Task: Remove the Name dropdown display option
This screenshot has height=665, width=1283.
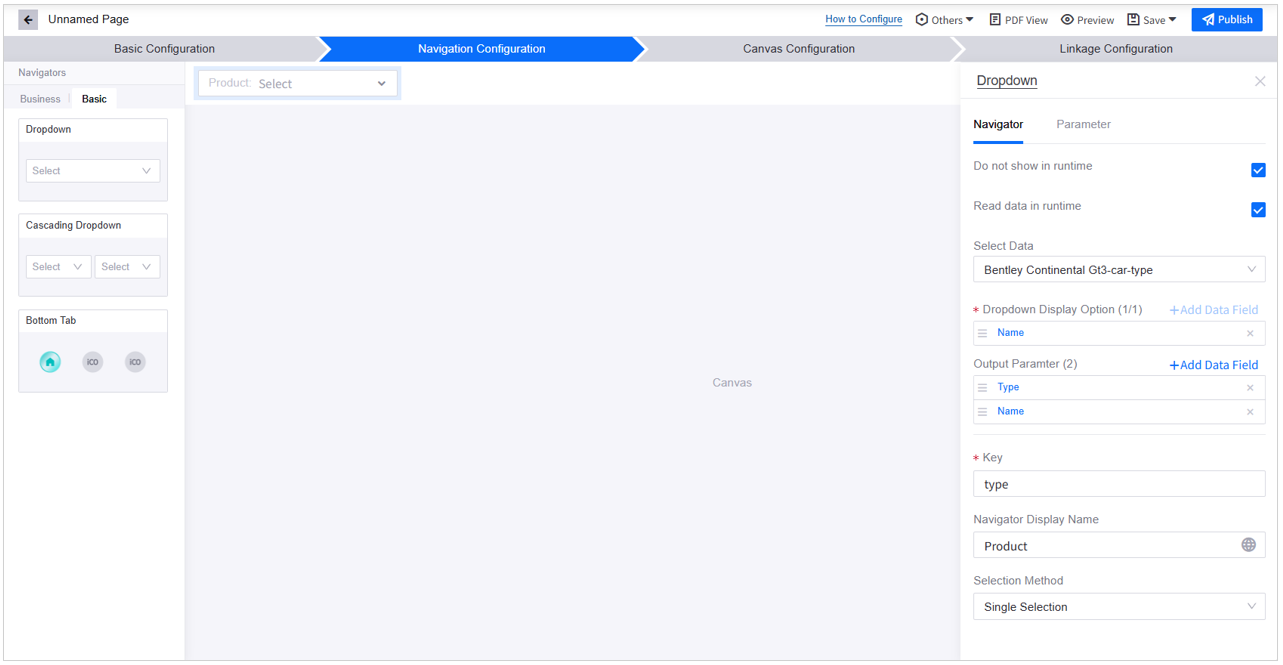Action: 1249,333
